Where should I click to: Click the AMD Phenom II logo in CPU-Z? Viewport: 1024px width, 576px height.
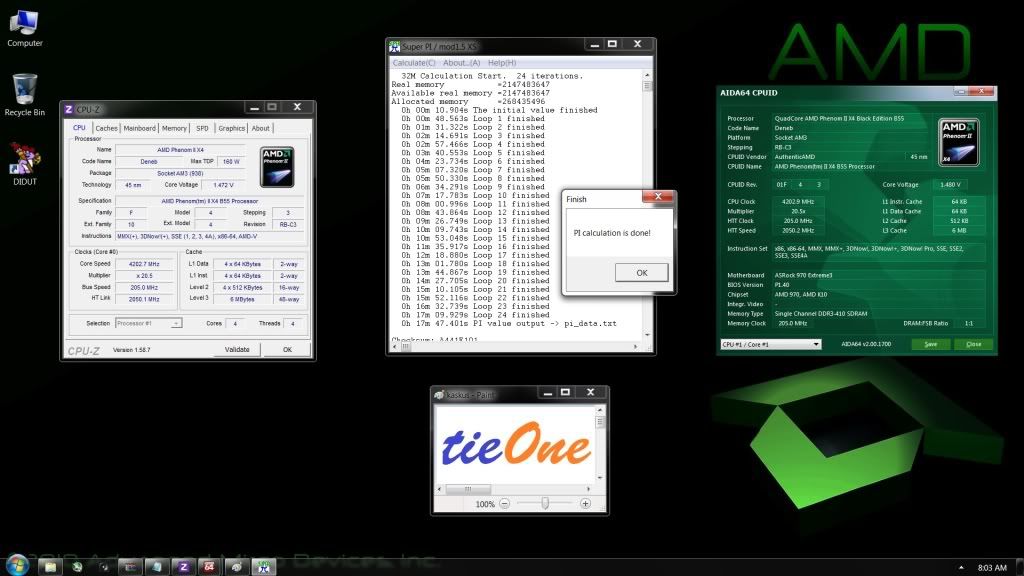point(277,167)
